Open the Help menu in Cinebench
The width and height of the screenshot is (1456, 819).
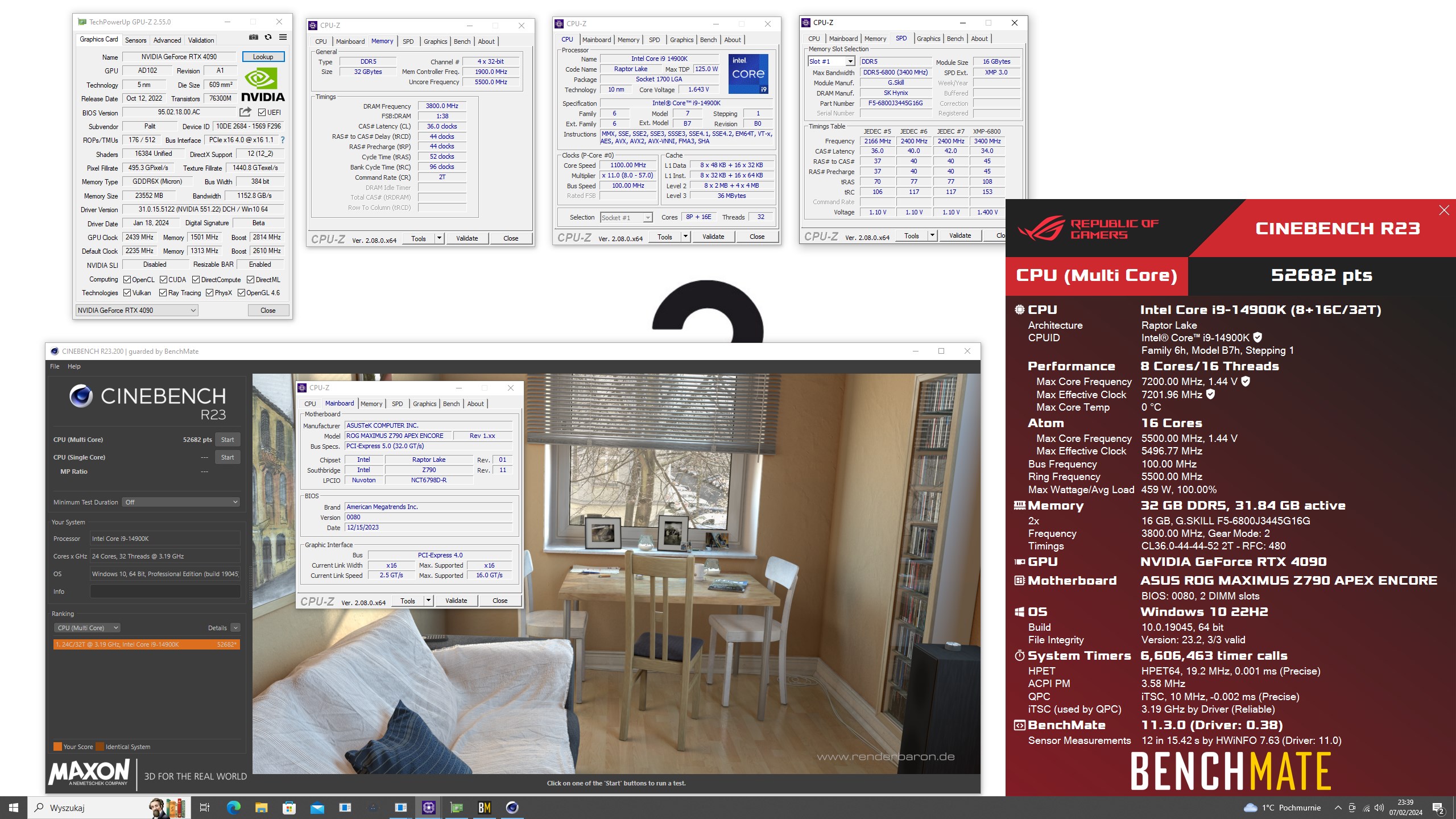74,366
